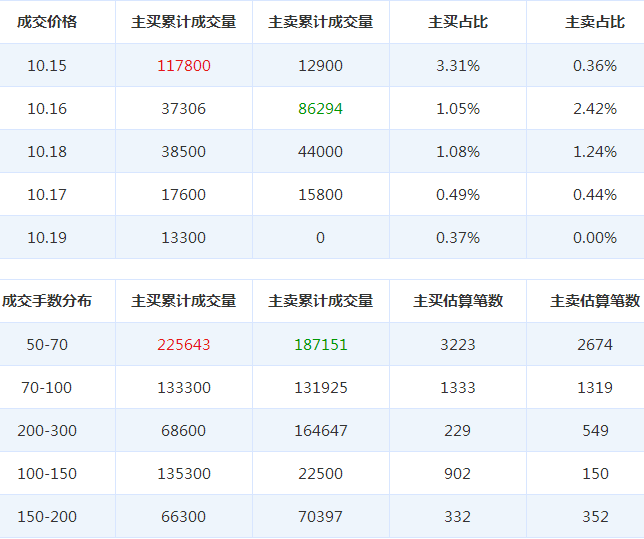Click the value 22500

coord(320,474)
